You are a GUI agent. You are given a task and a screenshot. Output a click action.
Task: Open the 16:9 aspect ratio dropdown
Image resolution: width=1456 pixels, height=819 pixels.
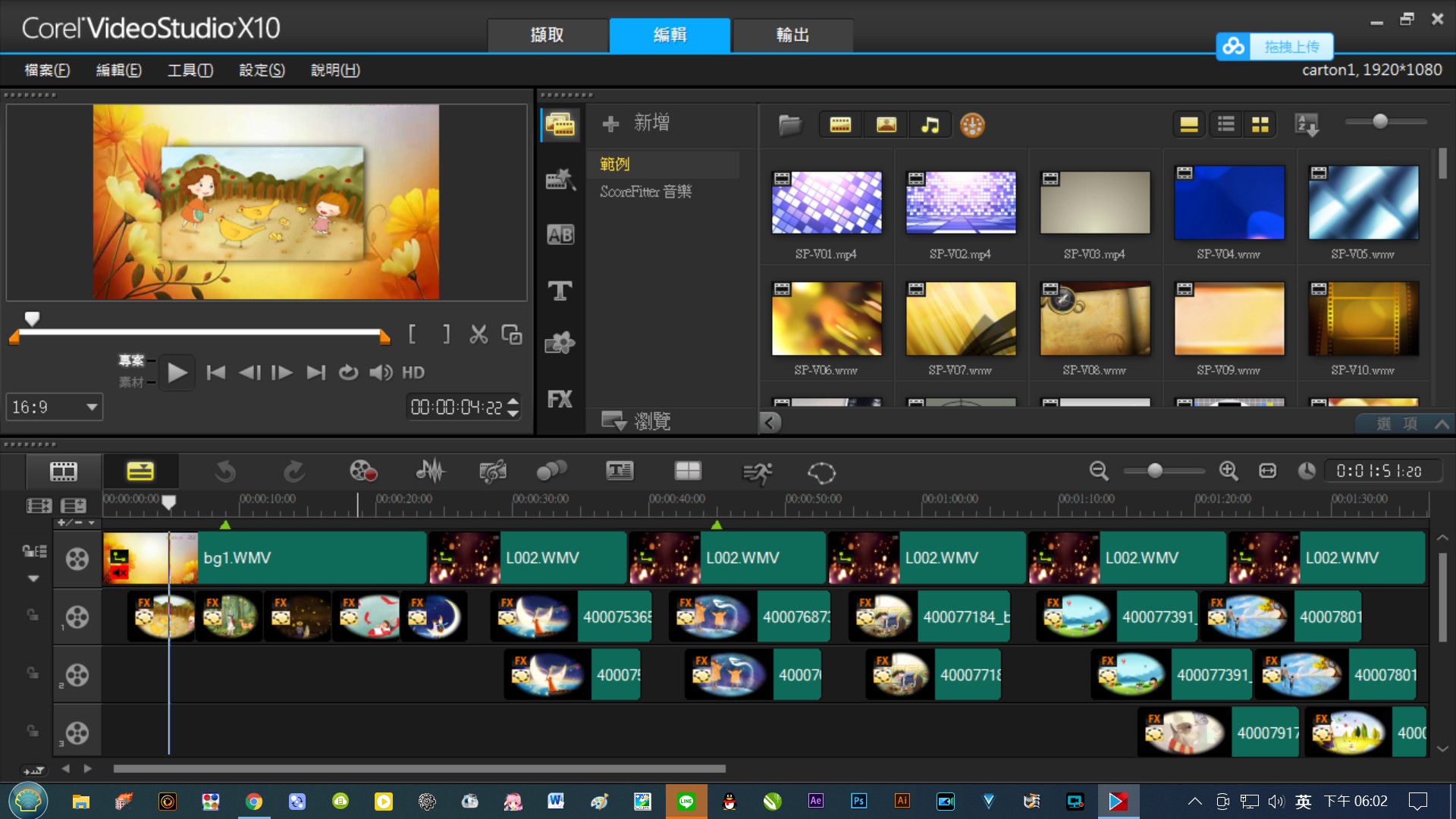pyautogui.click(x=55, y=407)
